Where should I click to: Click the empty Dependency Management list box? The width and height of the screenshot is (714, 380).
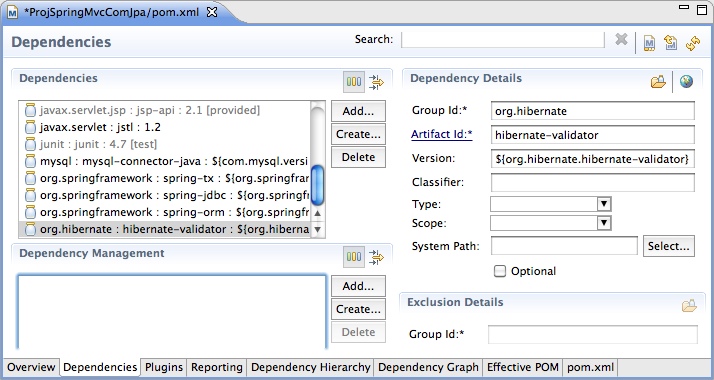tap(172, 312)
